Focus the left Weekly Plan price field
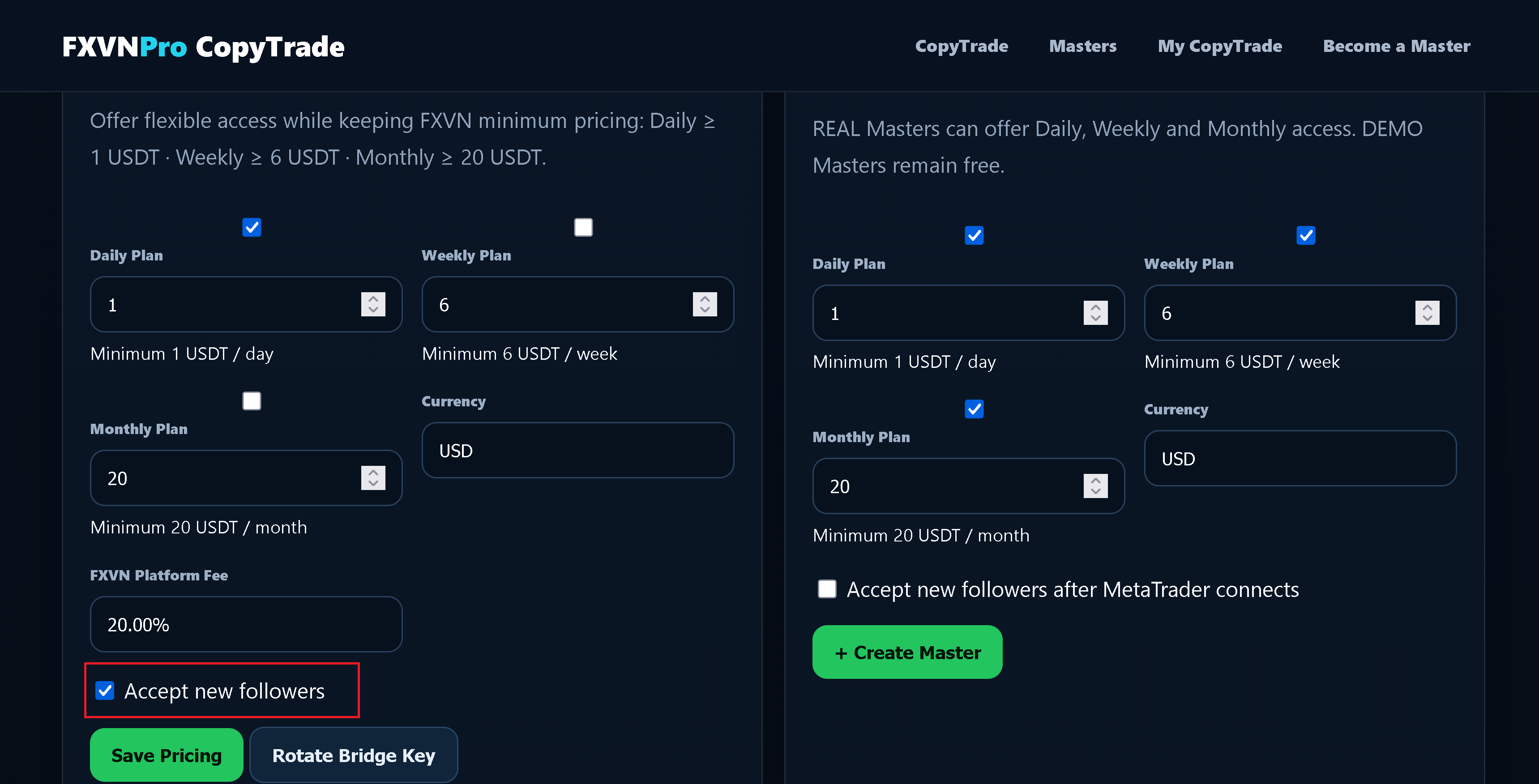 coord(577,305)
